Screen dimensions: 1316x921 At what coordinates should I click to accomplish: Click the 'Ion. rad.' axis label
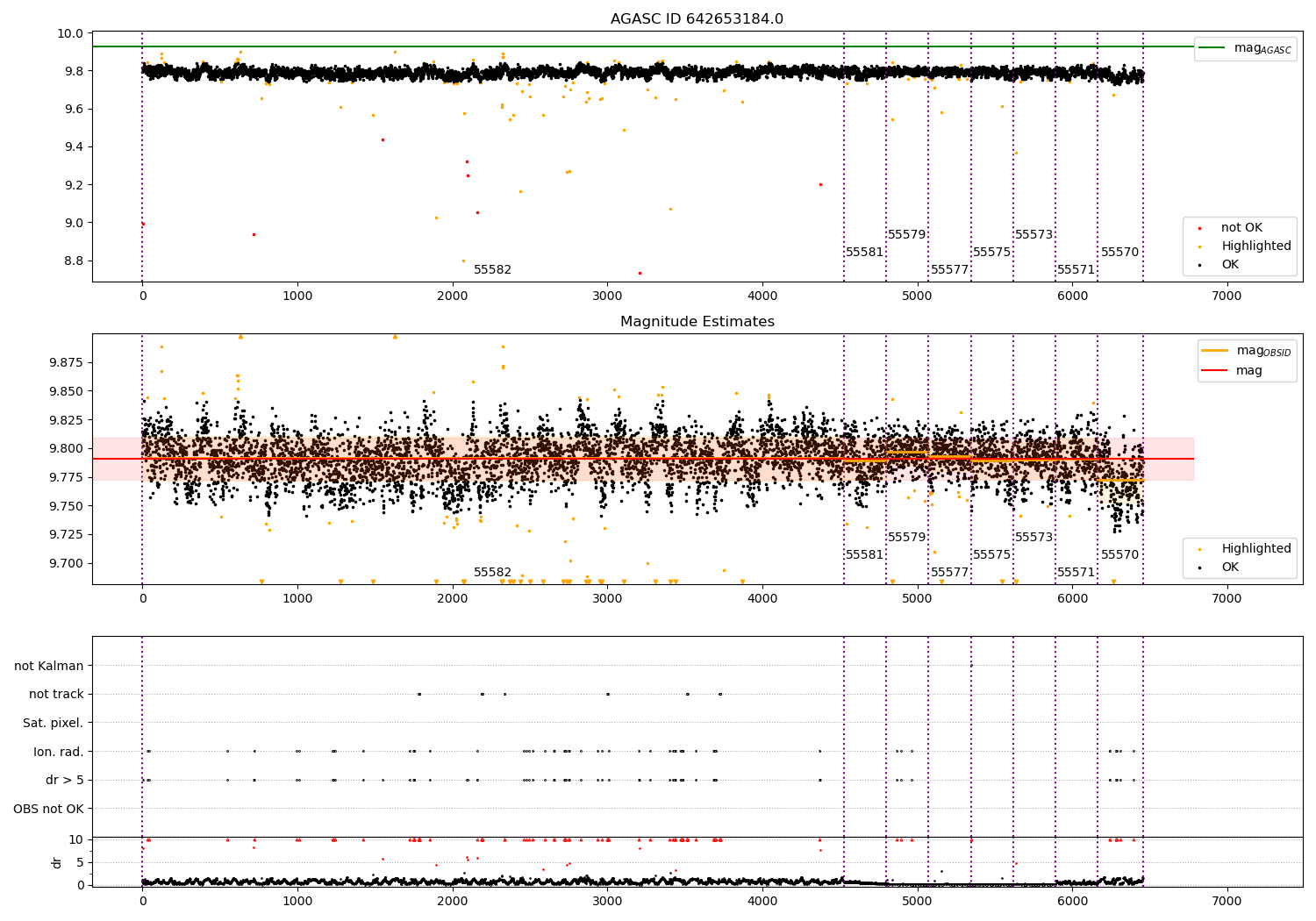click(x=59, y=752)
